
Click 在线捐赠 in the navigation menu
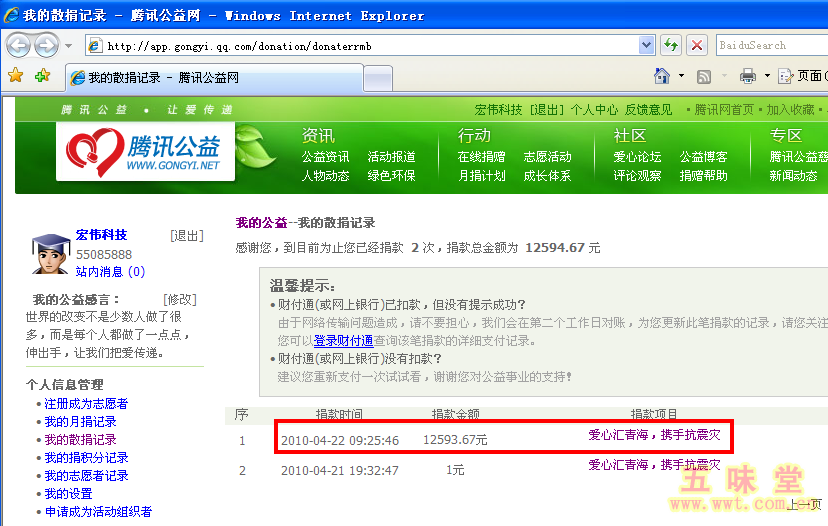[481, 157]
